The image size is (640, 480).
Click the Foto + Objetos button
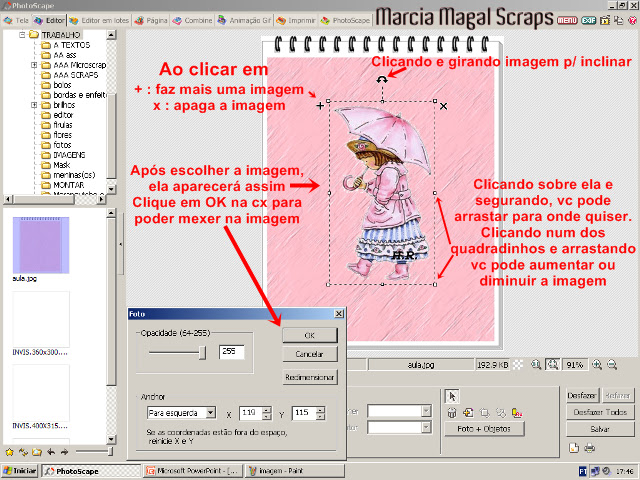coord(484,429)
